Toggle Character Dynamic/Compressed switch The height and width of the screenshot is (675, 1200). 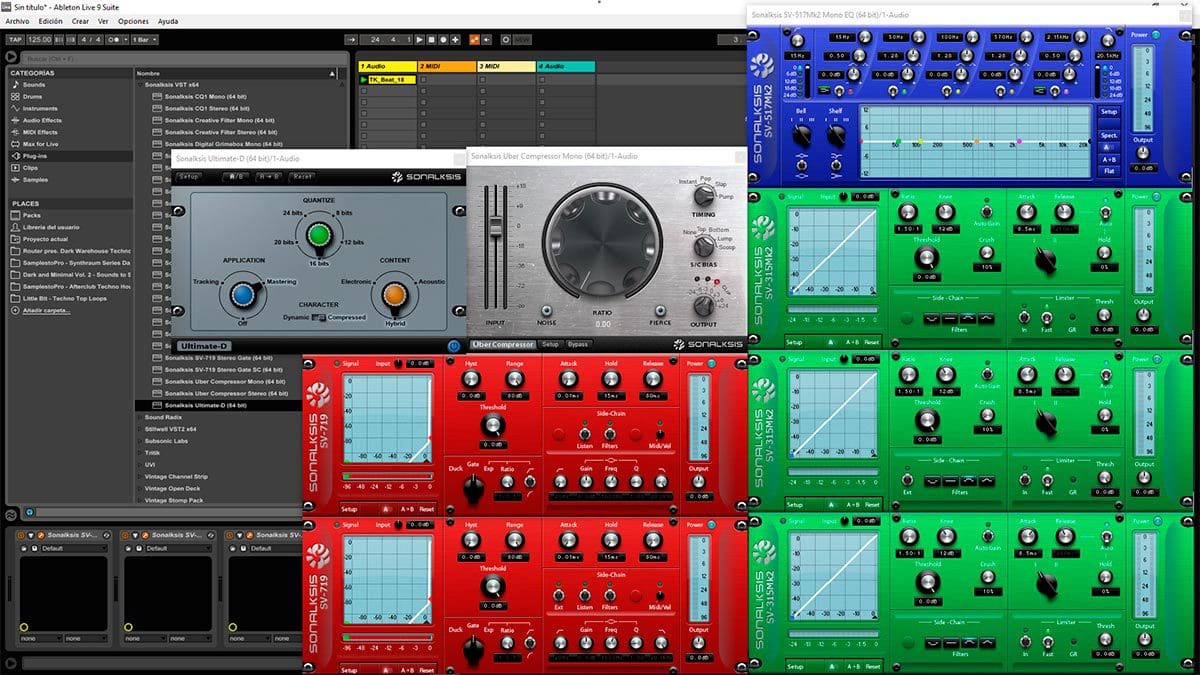[x=318, y=318]
